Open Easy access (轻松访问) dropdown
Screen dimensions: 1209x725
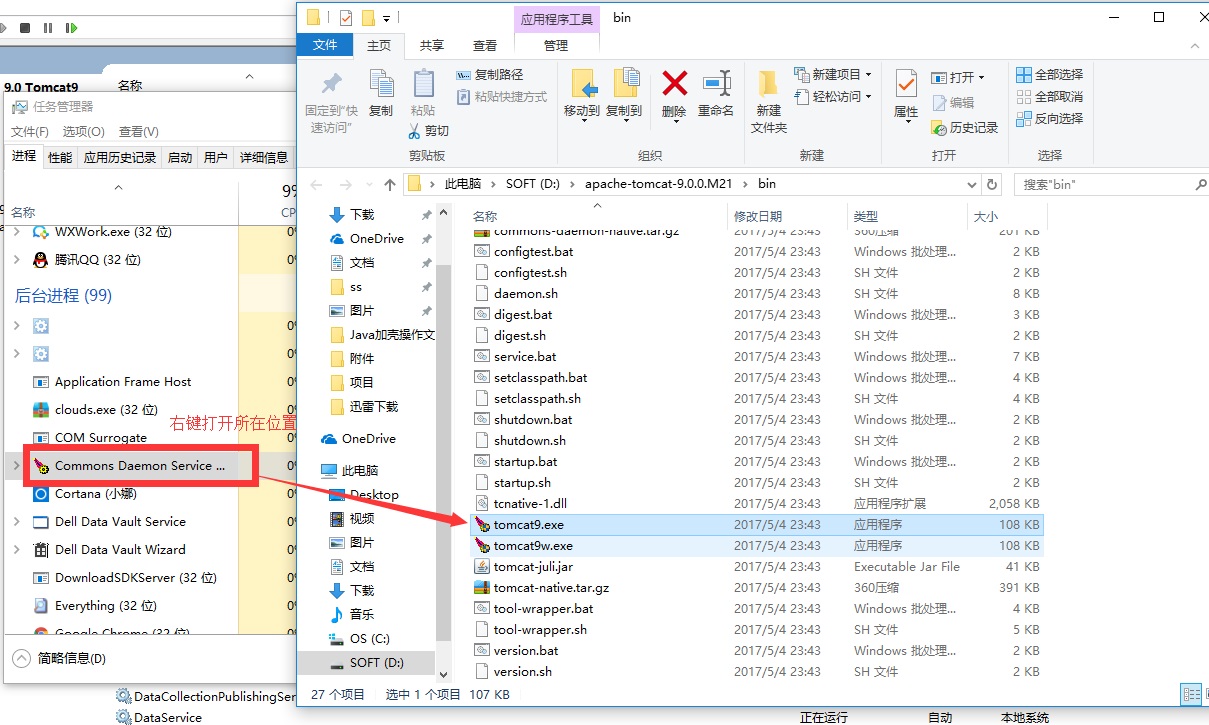pos(833,97)
